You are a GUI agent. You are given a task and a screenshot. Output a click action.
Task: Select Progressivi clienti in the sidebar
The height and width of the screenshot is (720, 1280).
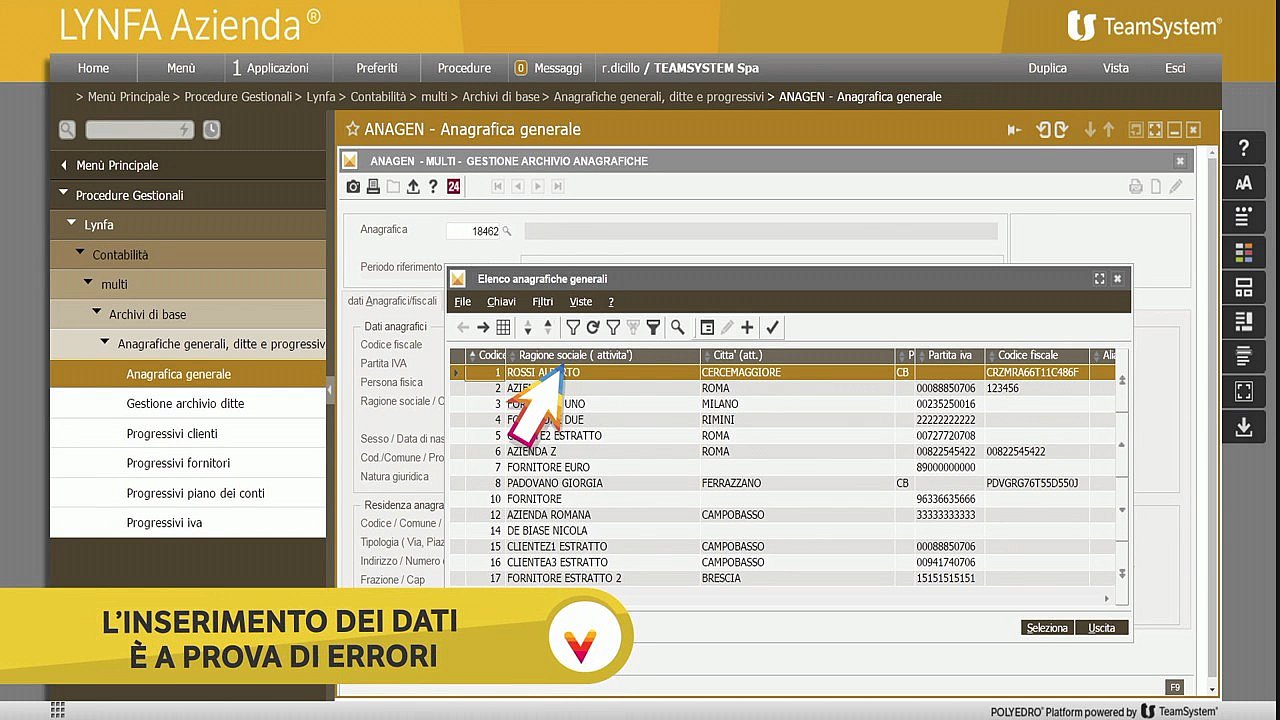click(172, 433)
